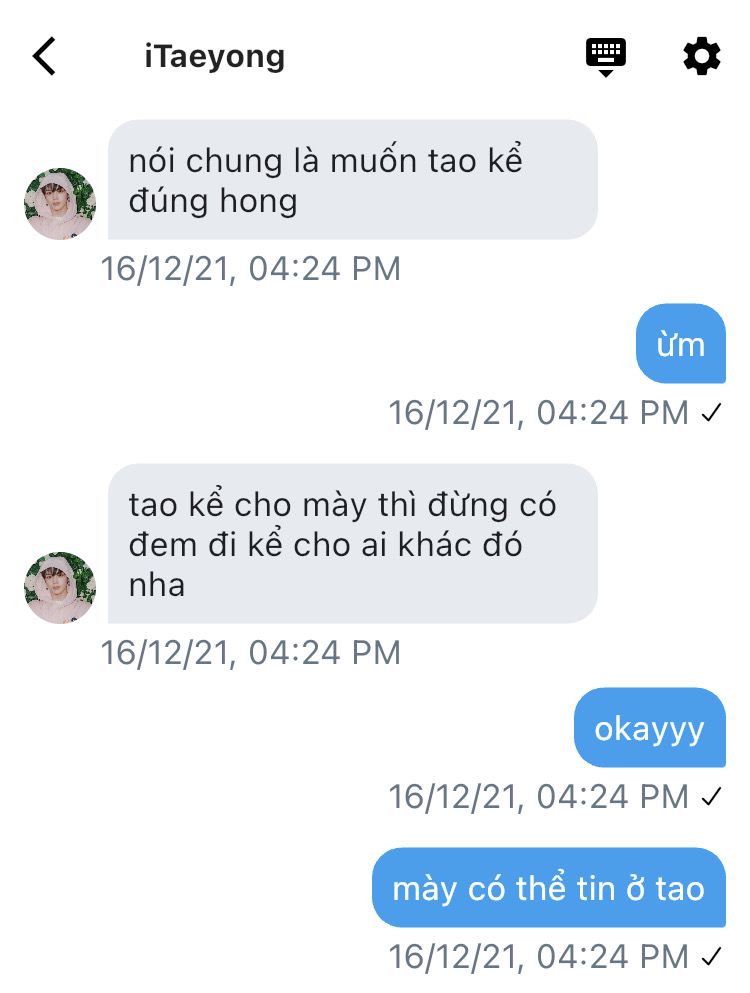Screen dimensions: 750x993
Task: Select the "tao kể cho mày thì đừng" bubble
Action: pyautogui.click(x=353, y=544)
